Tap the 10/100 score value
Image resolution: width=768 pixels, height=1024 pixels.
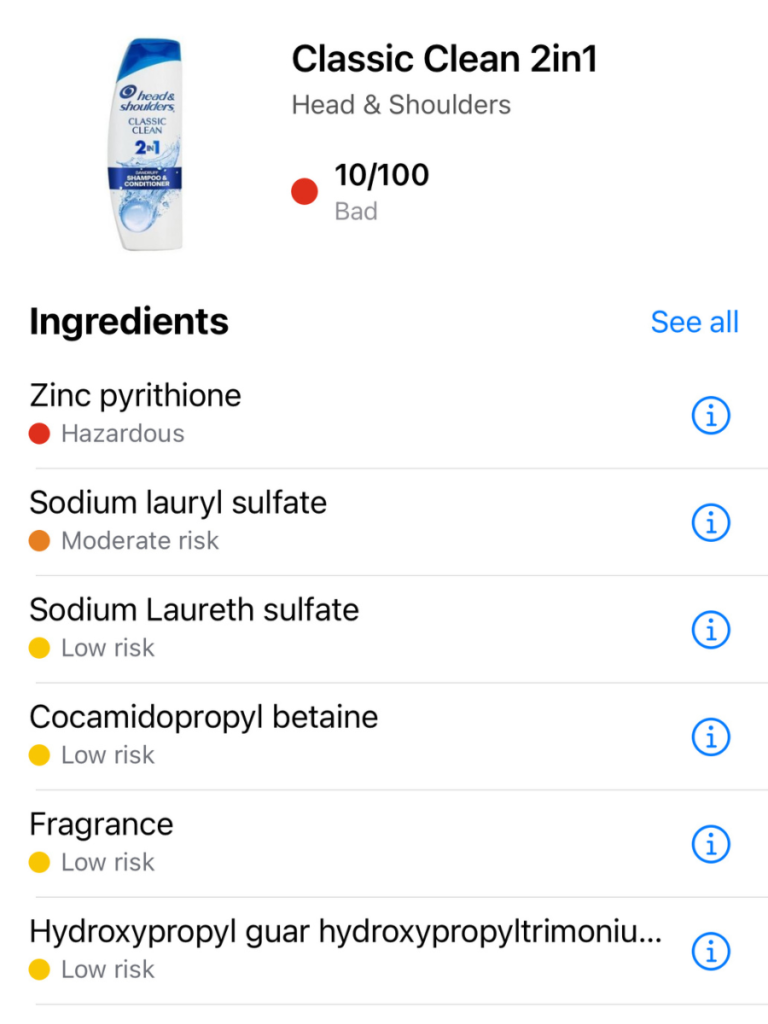click(381, 175)
